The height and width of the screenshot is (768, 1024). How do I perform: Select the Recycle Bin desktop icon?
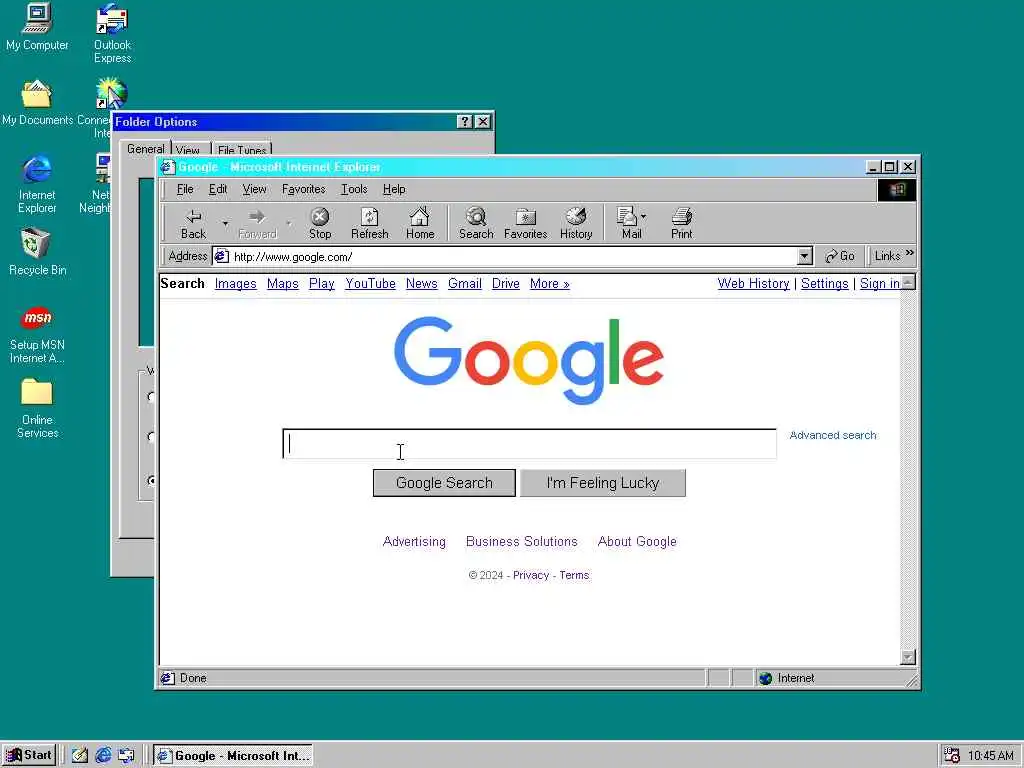(37, 251)
